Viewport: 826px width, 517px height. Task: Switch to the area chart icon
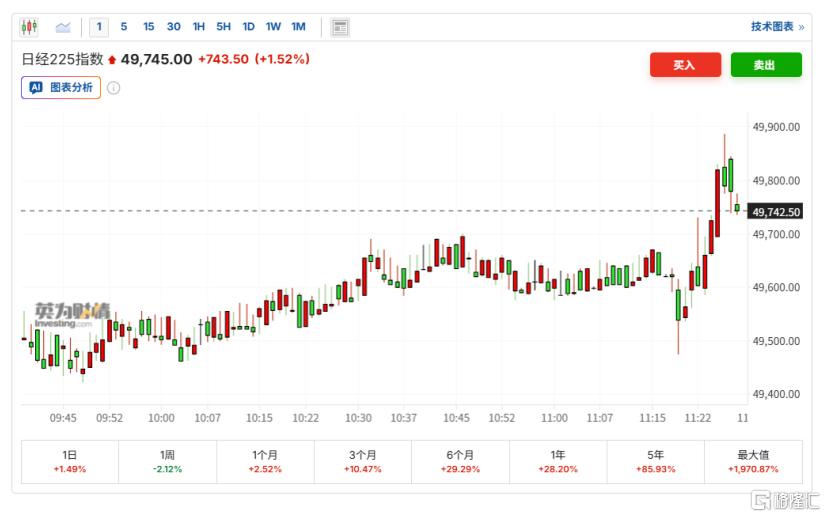64,27
